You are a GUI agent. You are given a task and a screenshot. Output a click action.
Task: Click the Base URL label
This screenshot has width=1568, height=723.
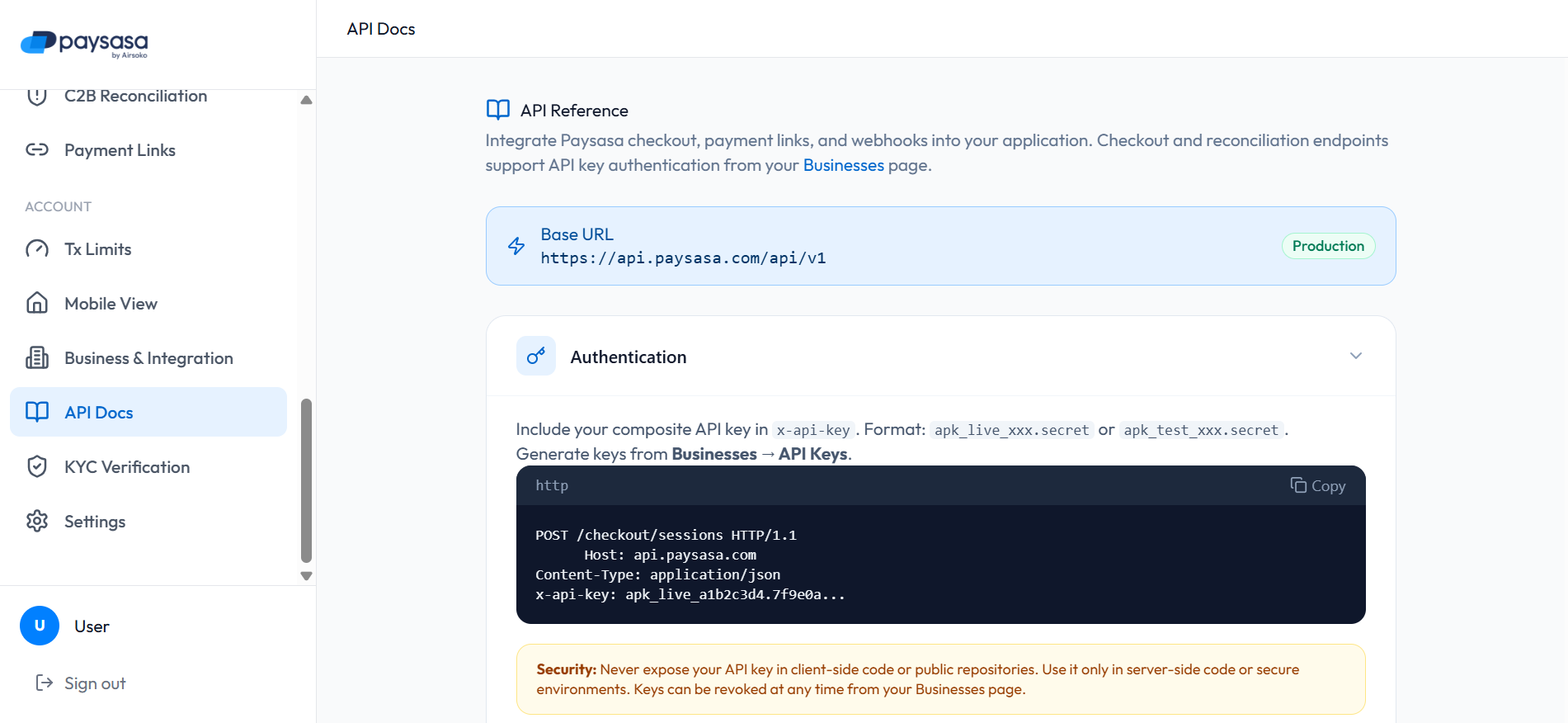coord(577,234)
